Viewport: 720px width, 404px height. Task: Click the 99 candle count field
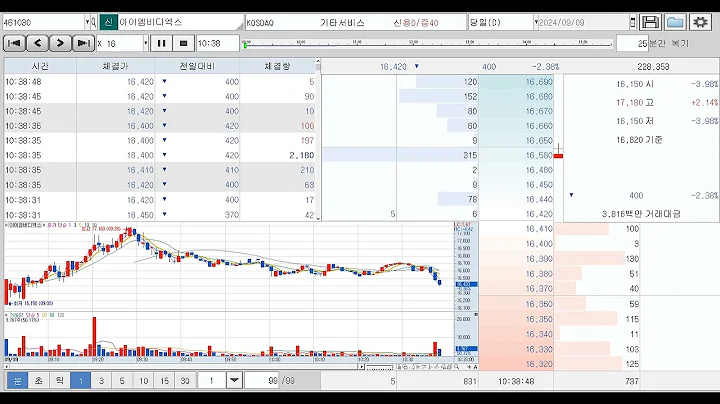point(262,381)
